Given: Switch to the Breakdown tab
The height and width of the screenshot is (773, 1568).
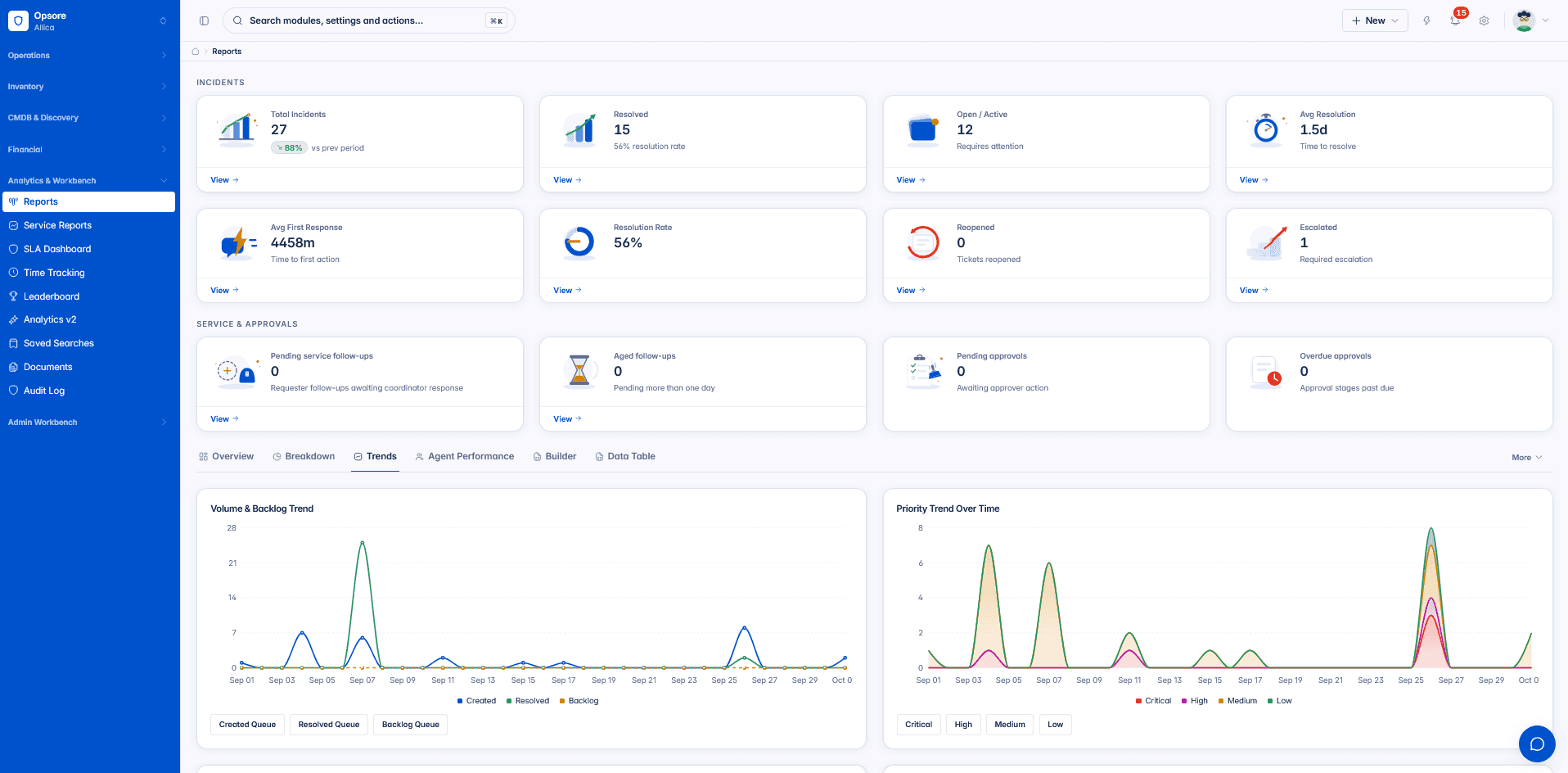Looking at the screenshot, I should click(304, 457).
